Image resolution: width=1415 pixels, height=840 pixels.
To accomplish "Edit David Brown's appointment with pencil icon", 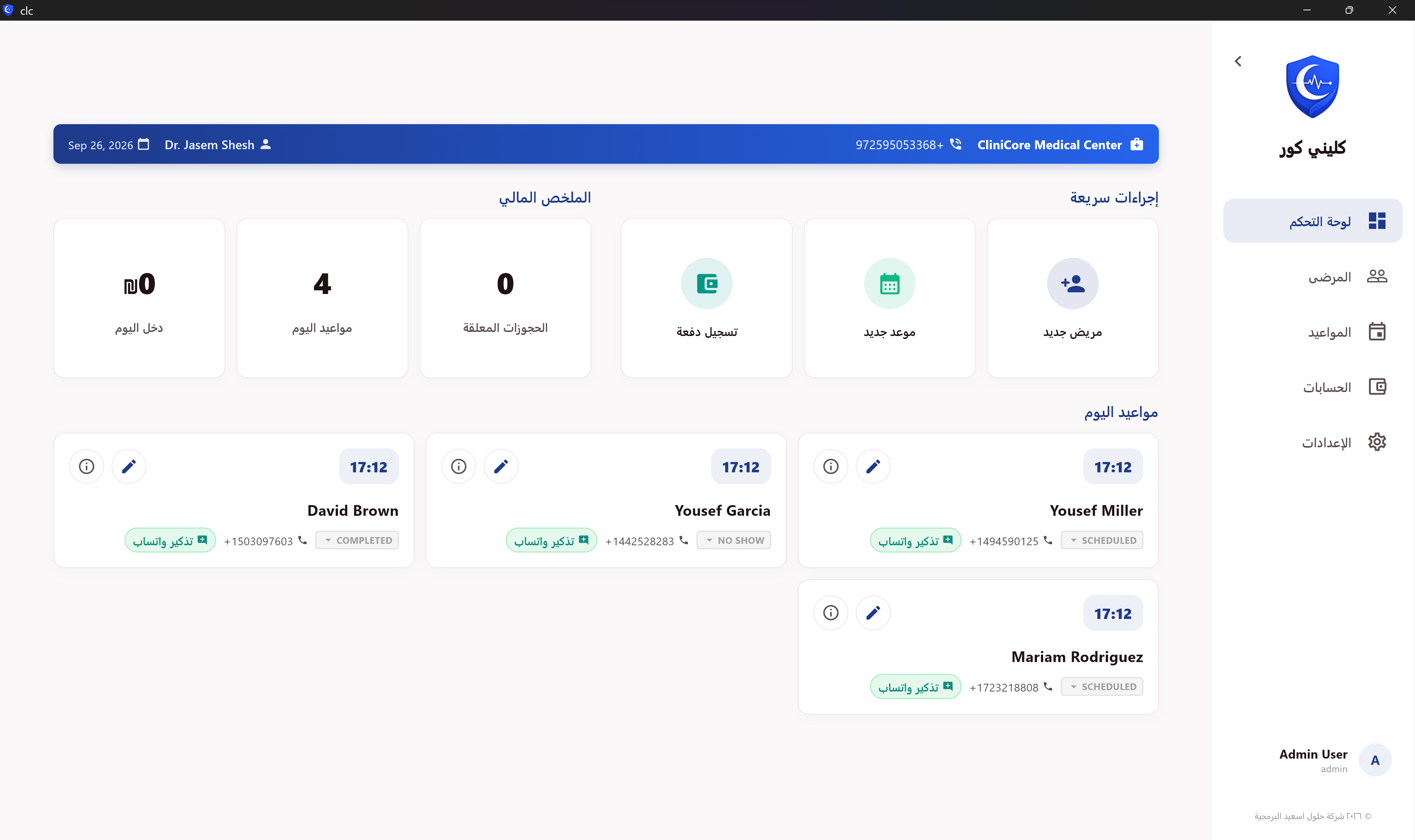I will 129,466.
